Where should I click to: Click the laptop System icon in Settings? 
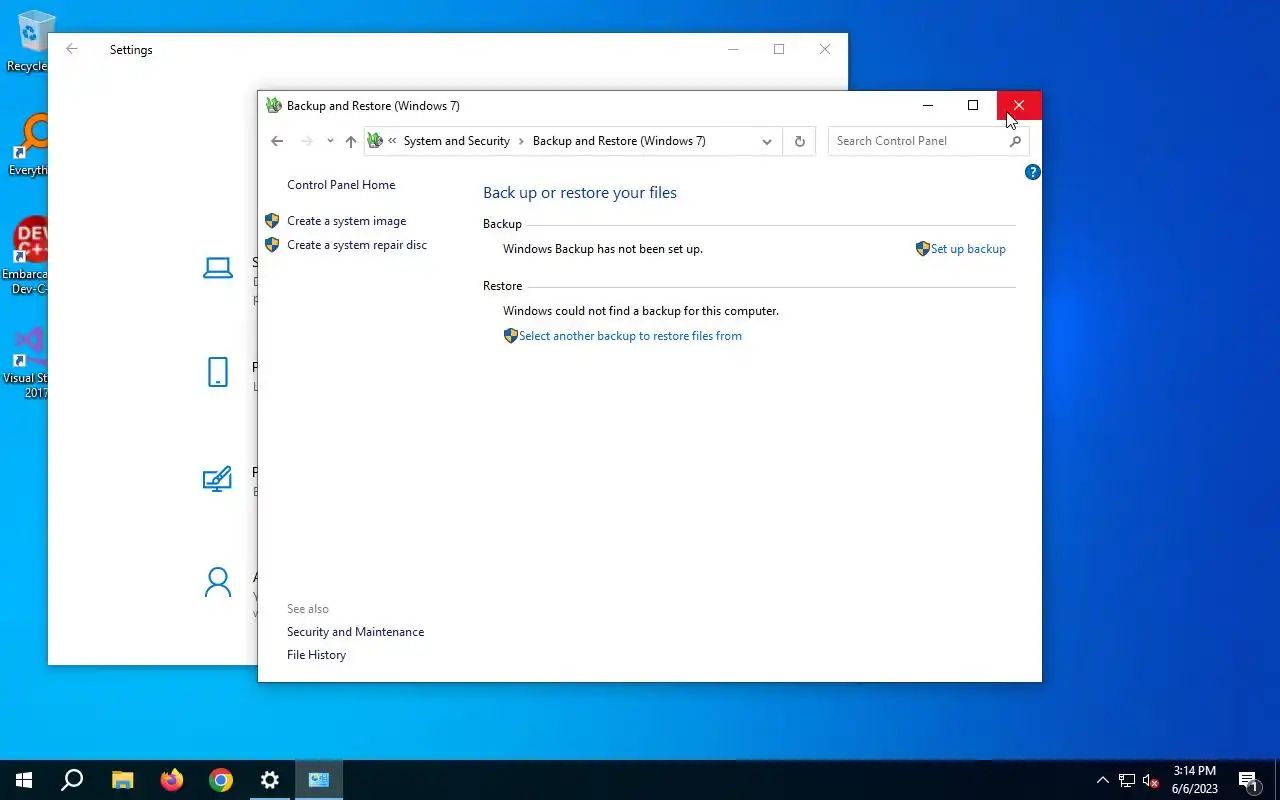[x=218, y=268]
